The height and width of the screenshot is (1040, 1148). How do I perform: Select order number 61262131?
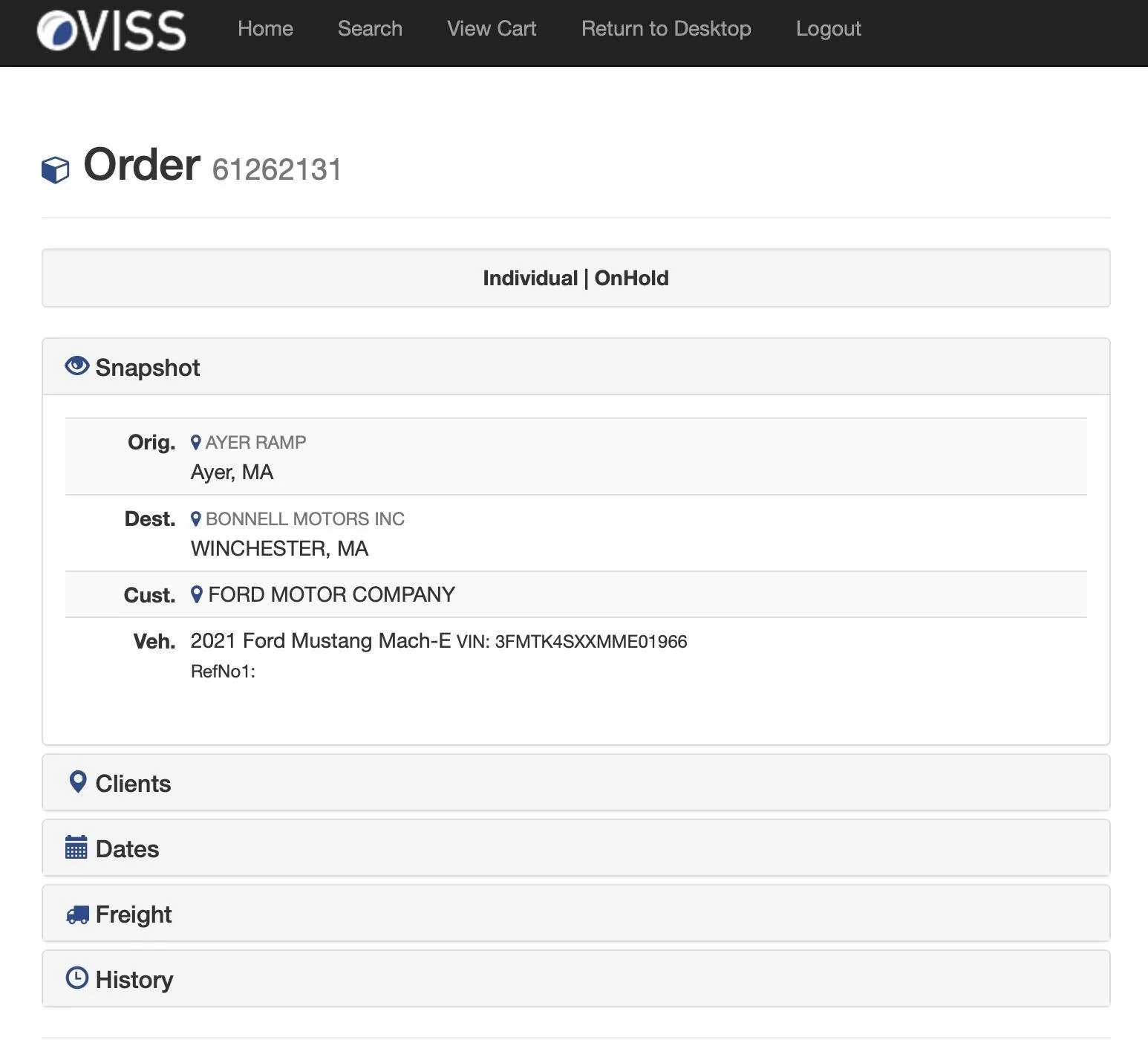(277, 169)
